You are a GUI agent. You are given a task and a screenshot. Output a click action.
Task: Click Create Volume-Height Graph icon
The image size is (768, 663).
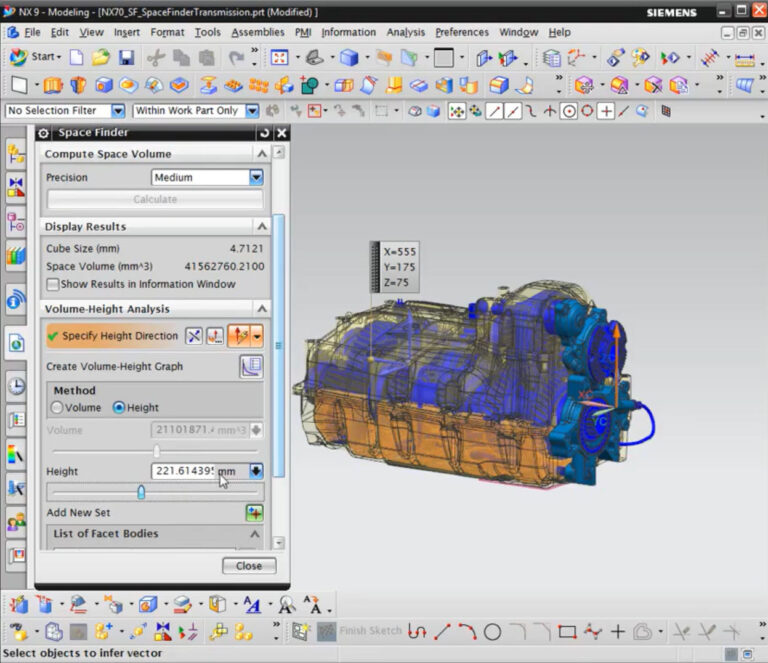click(251, 366)
